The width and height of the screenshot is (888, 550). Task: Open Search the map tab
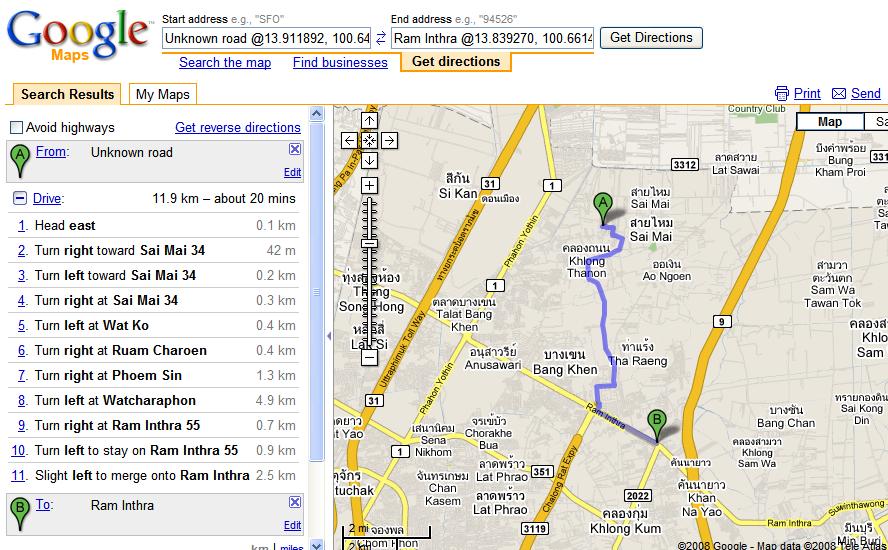(x=225, y=62)
